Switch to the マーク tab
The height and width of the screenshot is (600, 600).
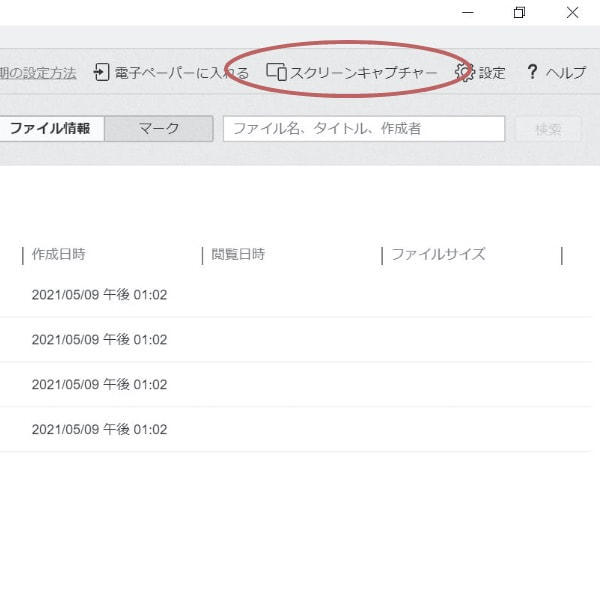click(x=159, y=129)
